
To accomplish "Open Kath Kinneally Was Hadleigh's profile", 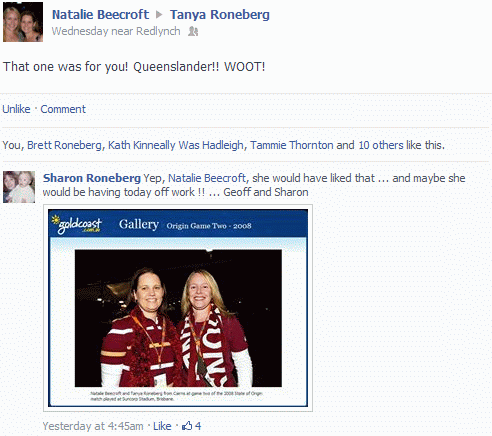I will [176, 145].
